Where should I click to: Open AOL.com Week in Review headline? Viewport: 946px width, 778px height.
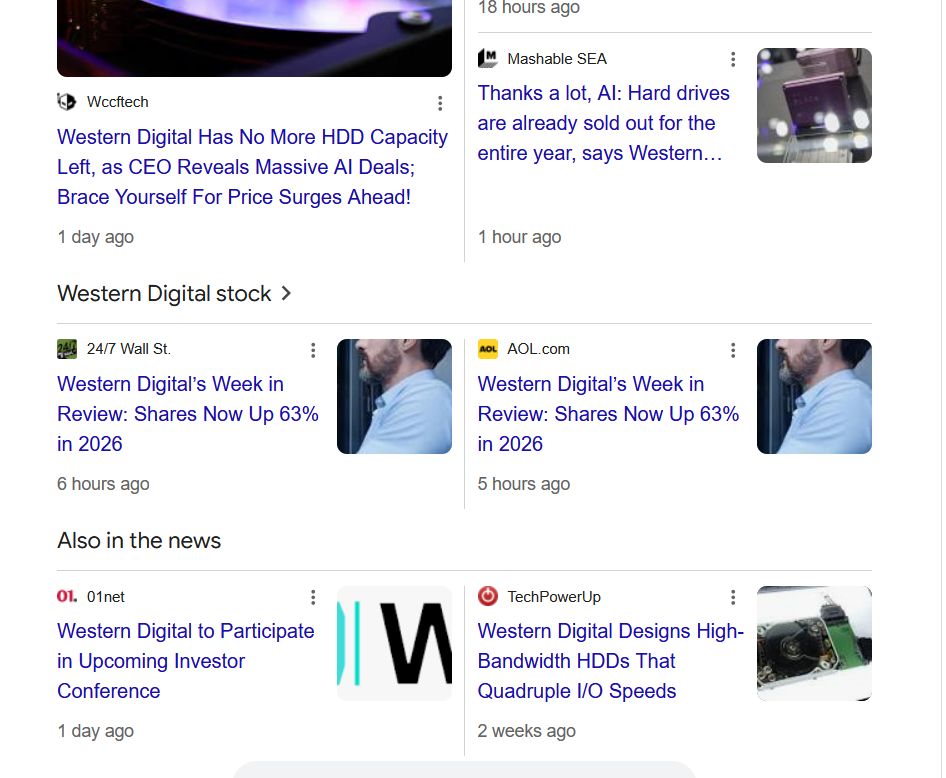[608, 414]
